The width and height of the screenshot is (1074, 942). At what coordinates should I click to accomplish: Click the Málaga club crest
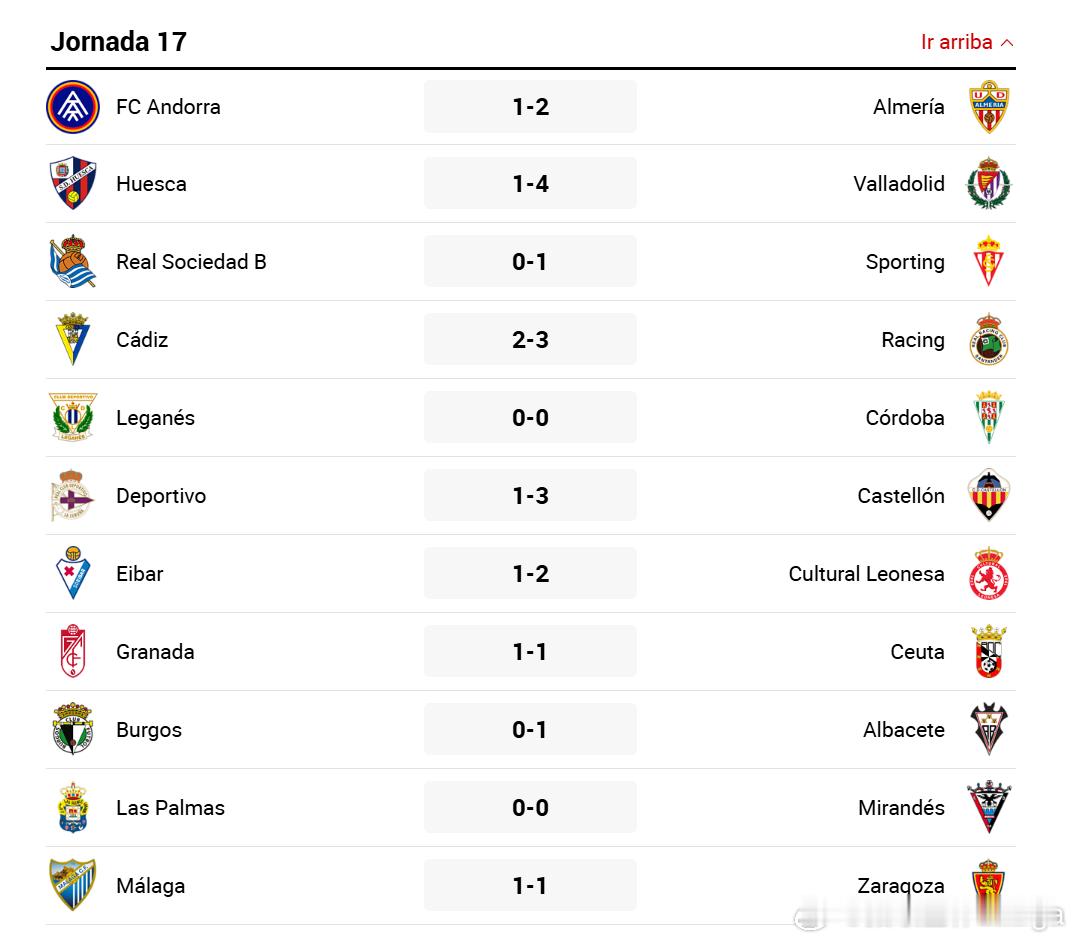pos(73,886)
